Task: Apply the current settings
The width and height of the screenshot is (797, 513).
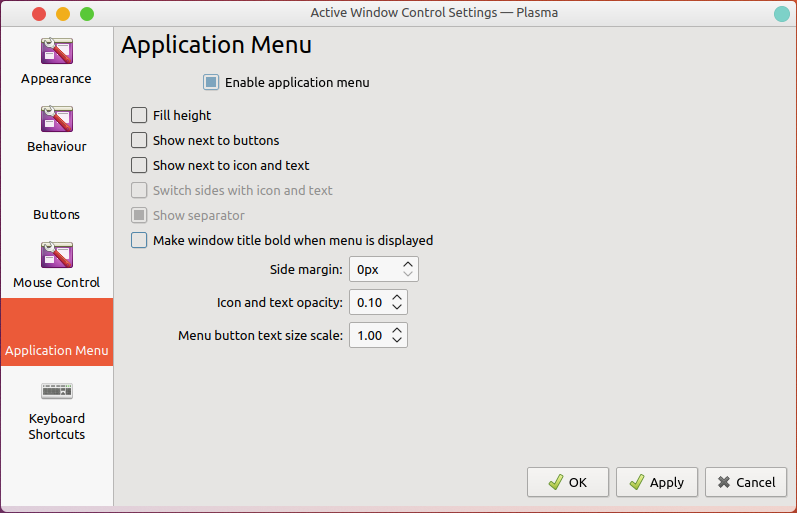Action: coord(657,482)
